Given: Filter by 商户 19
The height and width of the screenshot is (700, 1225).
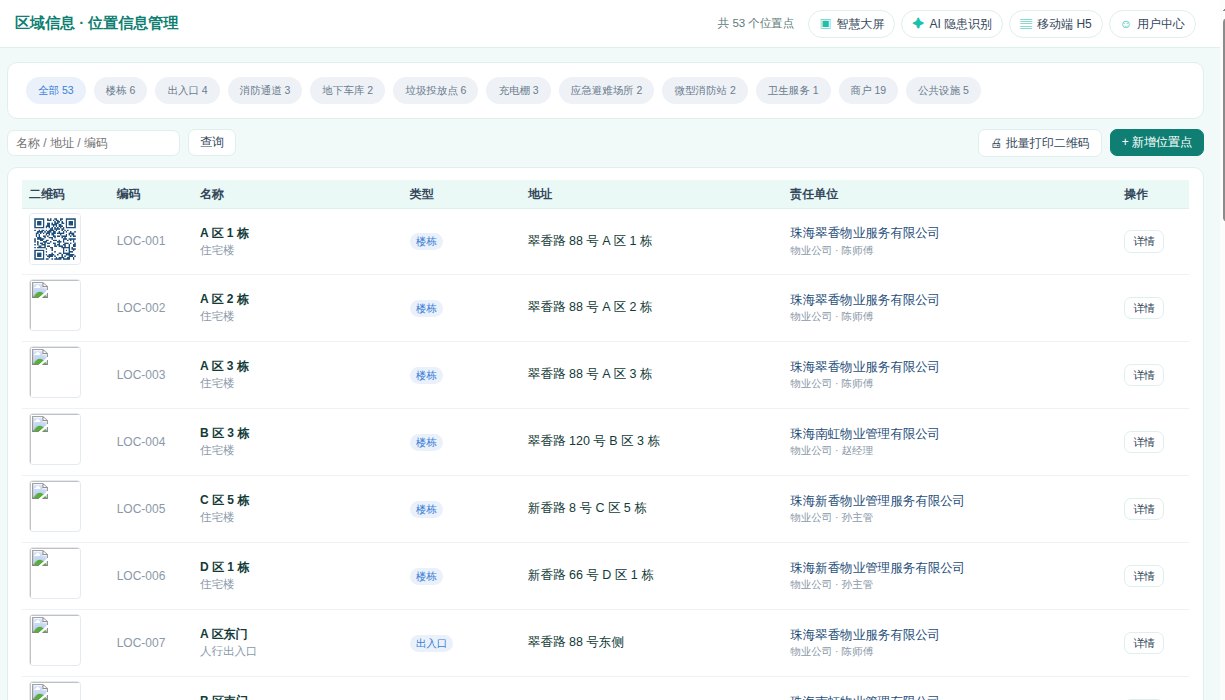Looking at the screenshot, I should [x=868, y=91].
